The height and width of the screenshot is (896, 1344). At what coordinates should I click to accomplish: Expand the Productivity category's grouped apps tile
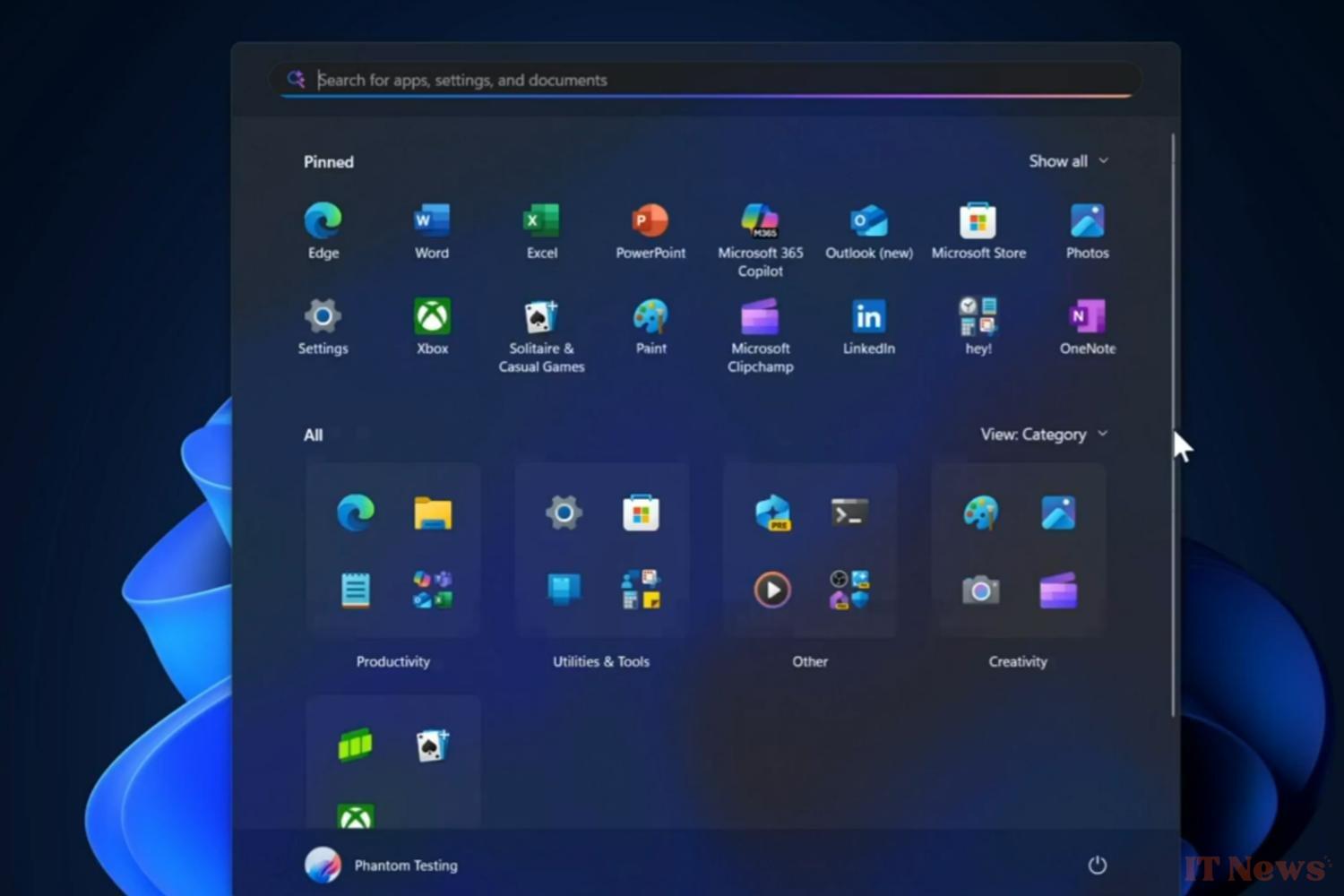433,590
